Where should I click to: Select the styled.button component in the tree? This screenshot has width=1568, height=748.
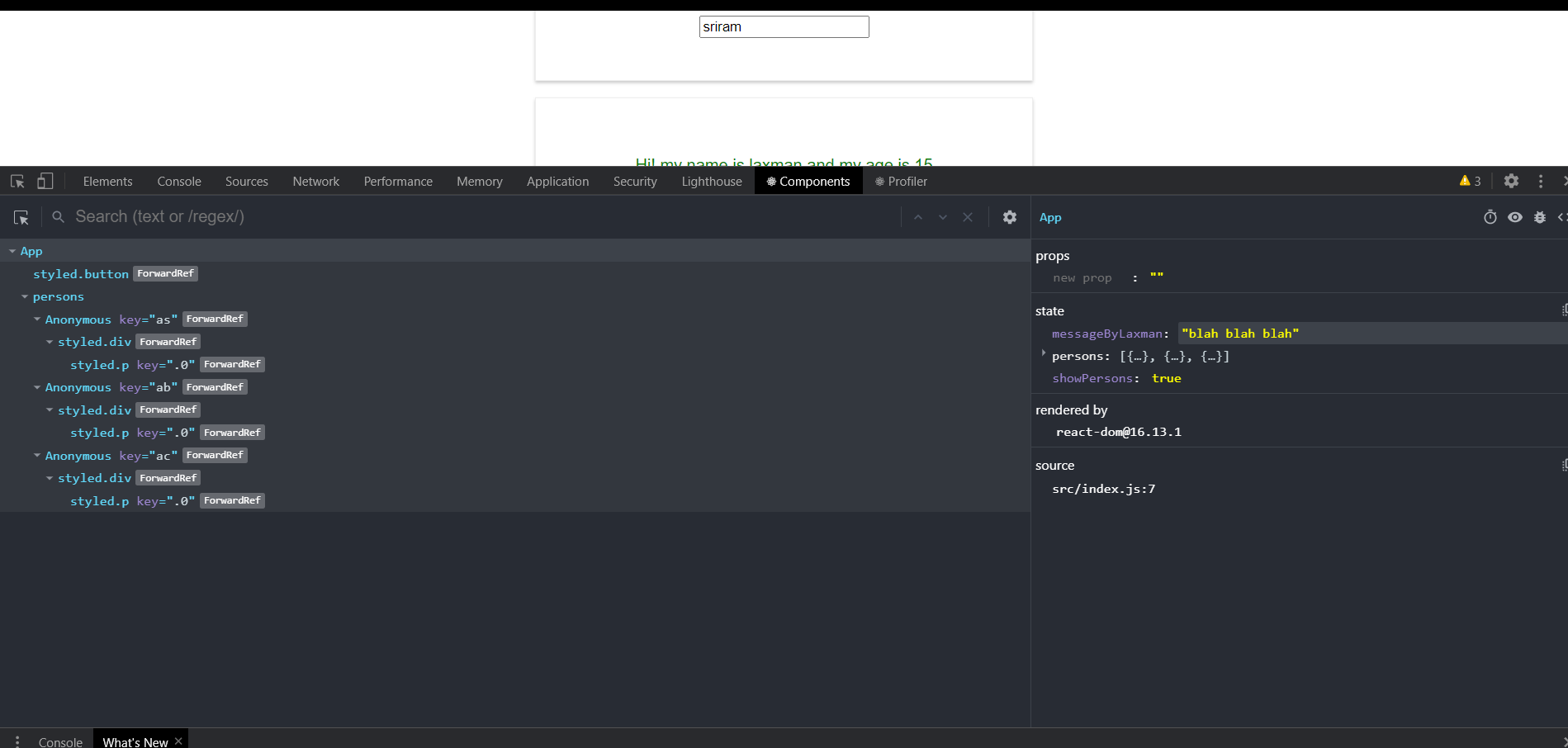click(x=81, y=274)
